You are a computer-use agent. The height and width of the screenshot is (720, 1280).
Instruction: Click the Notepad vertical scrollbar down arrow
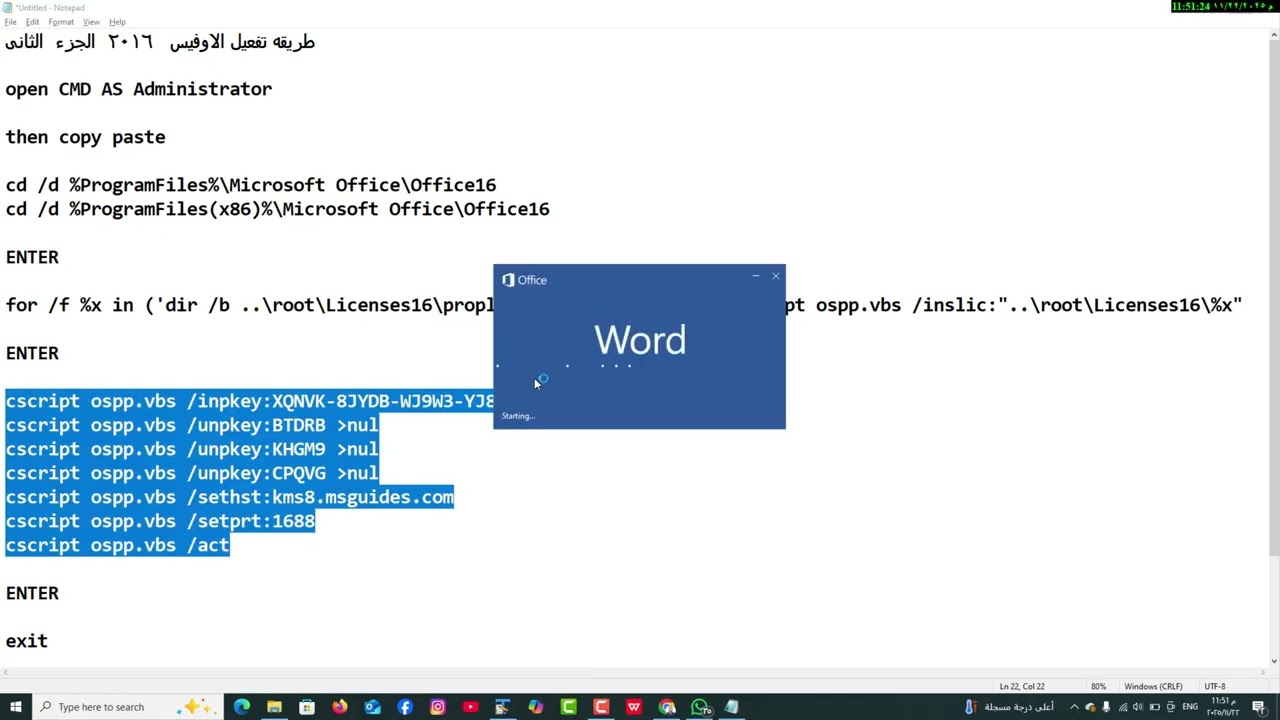[x=1274, y=661]
